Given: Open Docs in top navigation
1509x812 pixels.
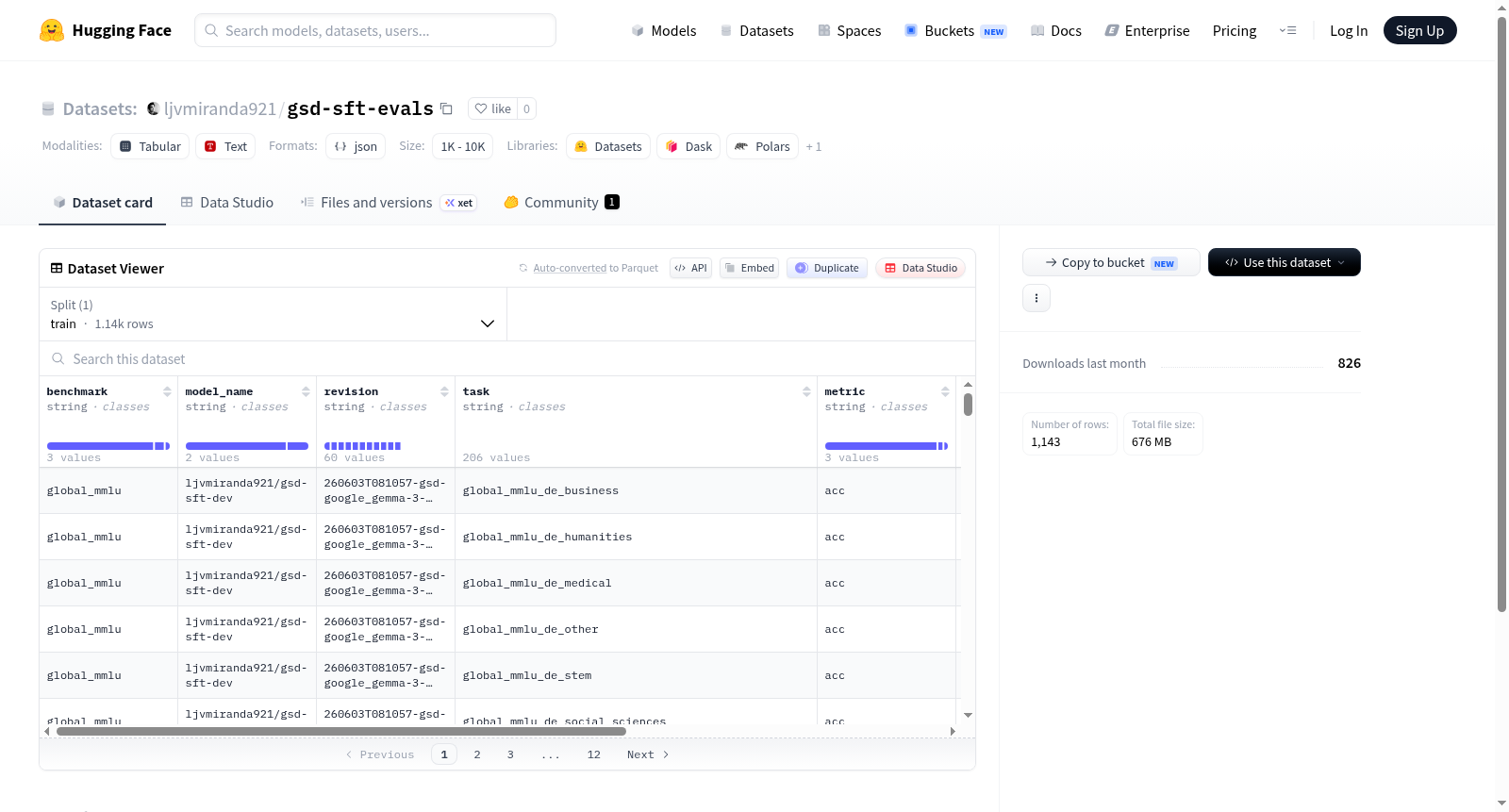Looking at the screenshot, I should pos(1056,31).
